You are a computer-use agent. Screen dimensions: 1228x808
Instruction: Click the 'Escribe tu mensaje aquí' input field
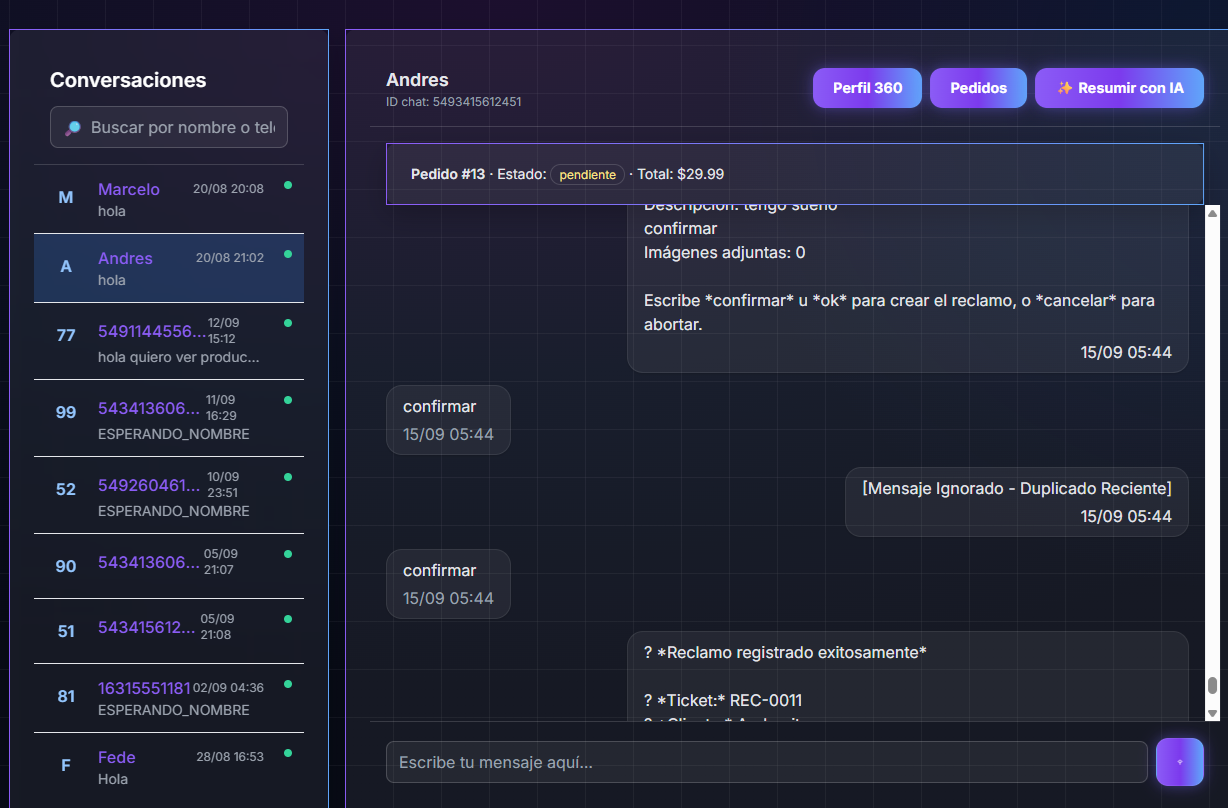(766, 762)
